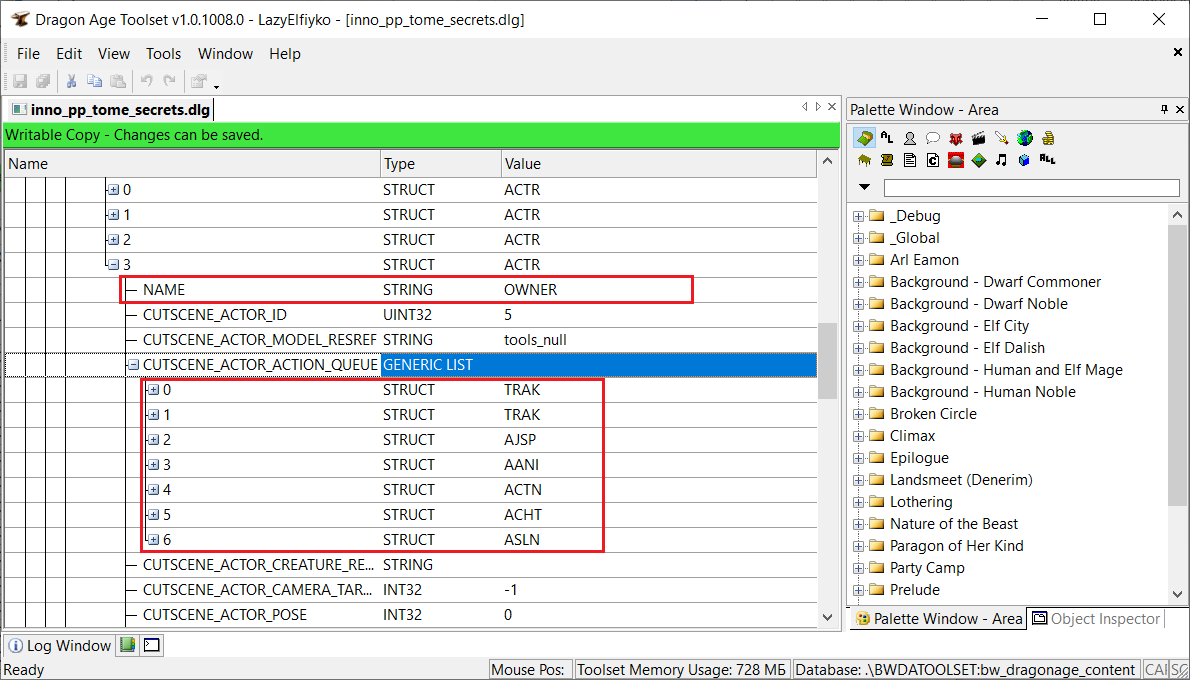This screenshot has height=680, width=1190.
Task: Expand the ACHT struct entry
Action: coord(153,515)
